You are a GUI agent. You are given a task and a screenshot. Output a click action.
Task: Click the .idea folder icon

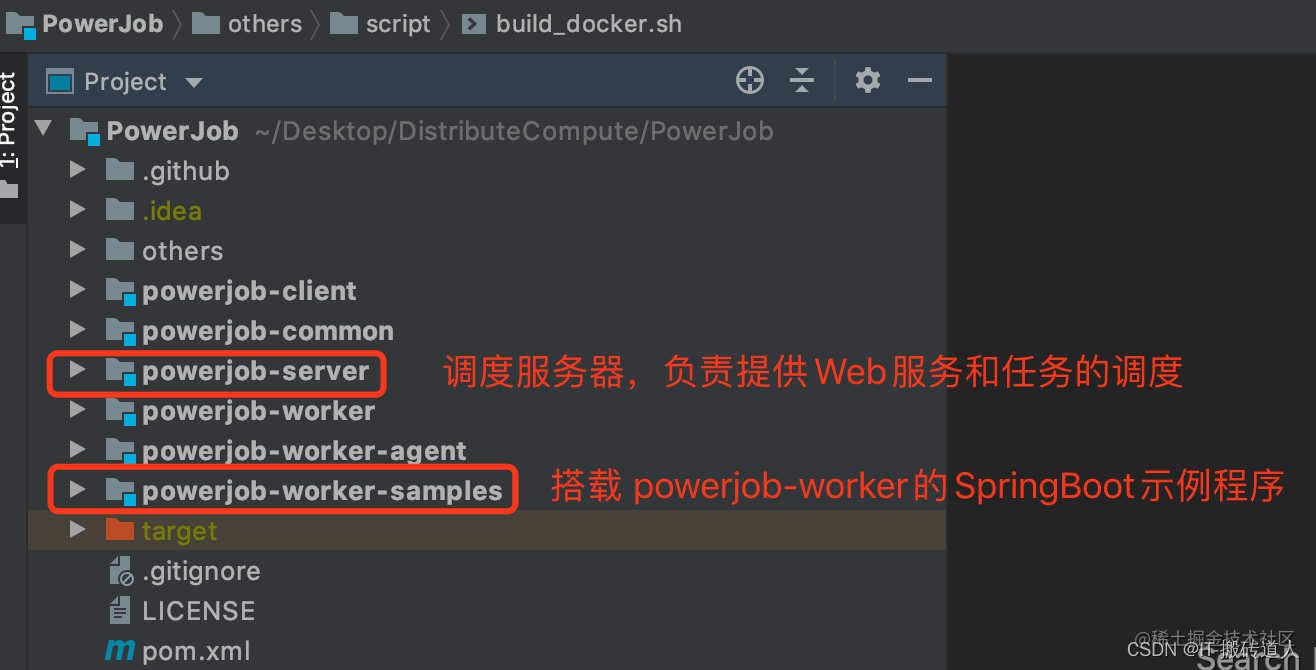(x=119, y=209)
